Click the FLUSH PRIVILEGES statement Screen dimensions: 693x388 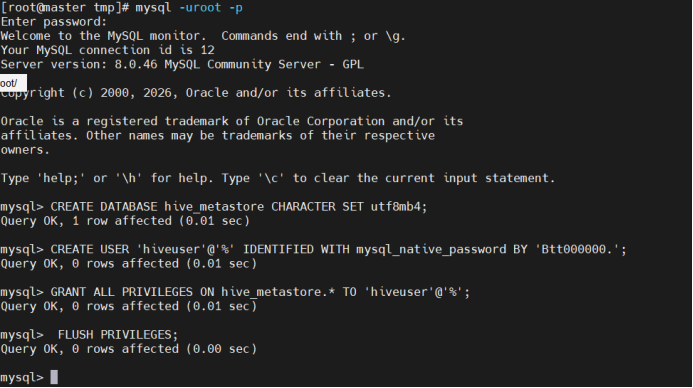[118, 335]
